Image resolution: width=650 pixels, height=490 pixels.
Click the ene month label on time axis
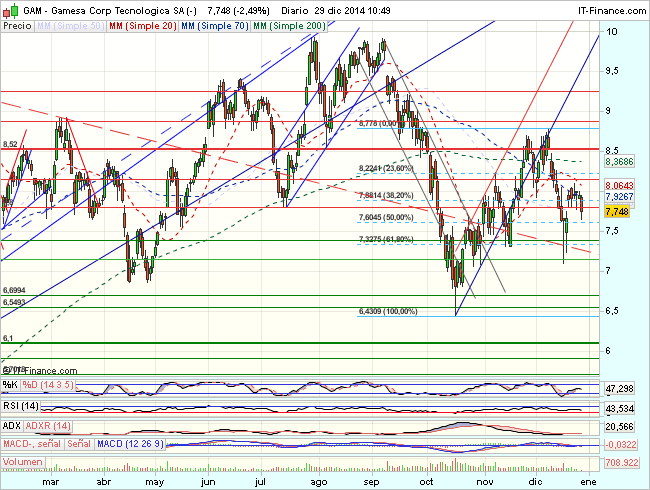tap(589, 482)
